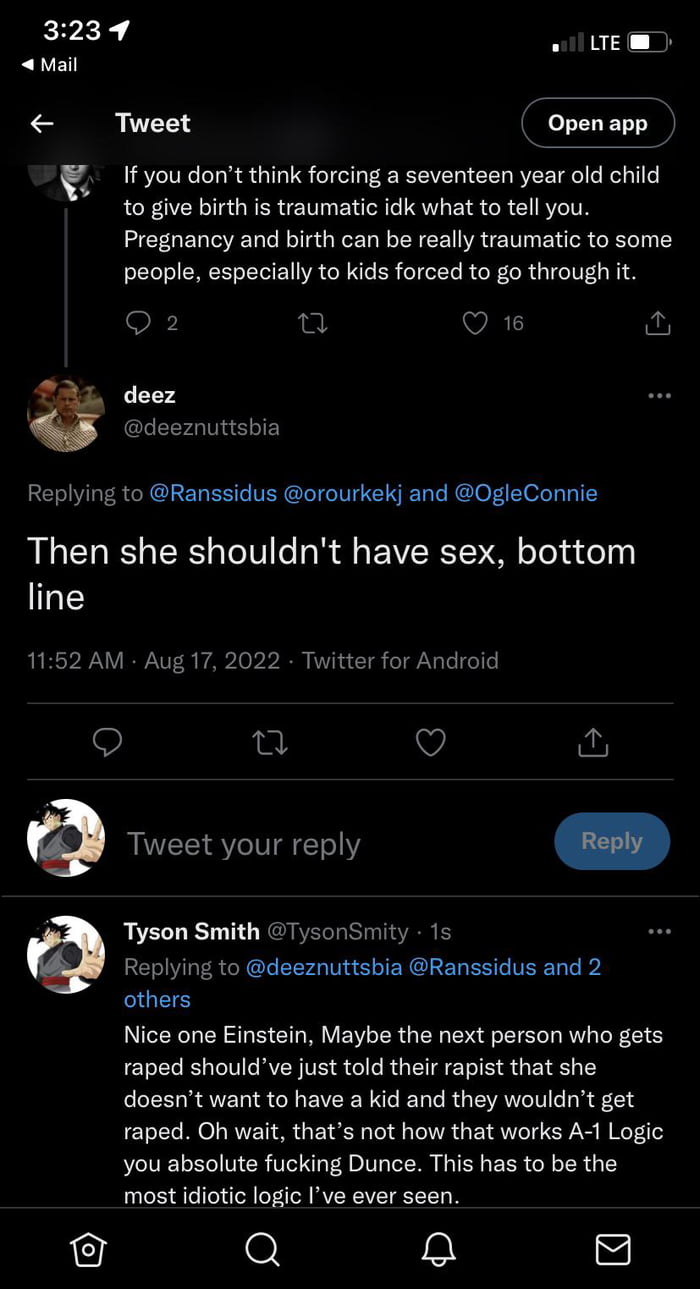Go back using the left arrow
The image size is (700, 1289).
[41, 122]
